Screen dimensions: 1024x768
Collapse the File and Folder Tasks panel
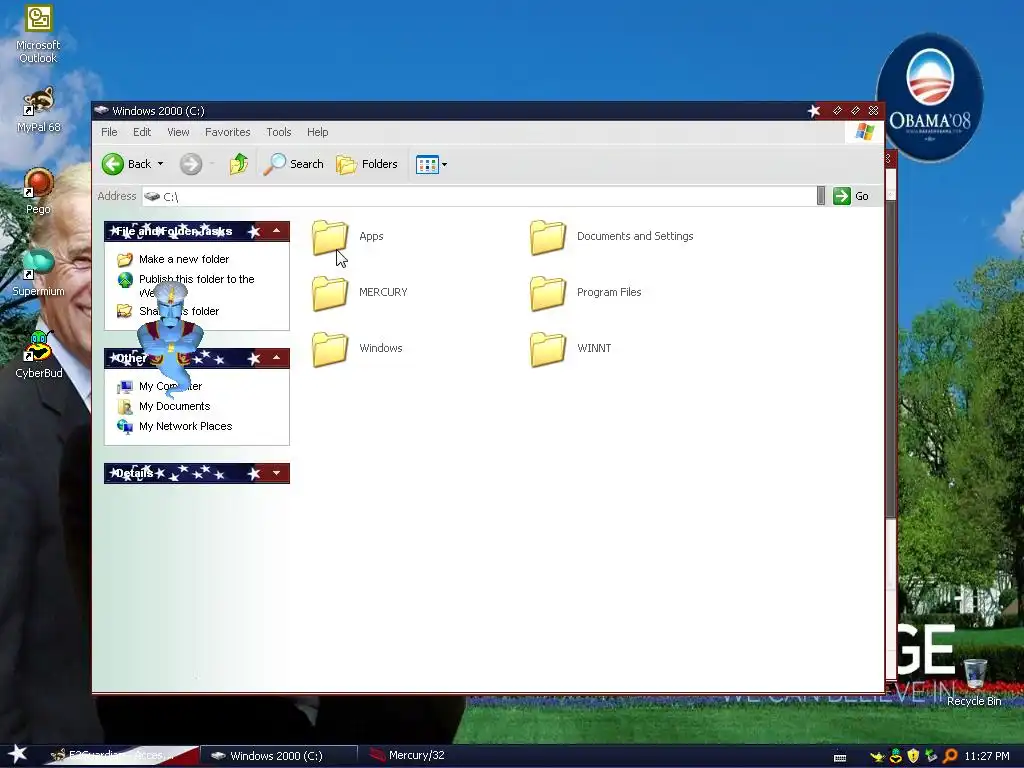point(276,231)
